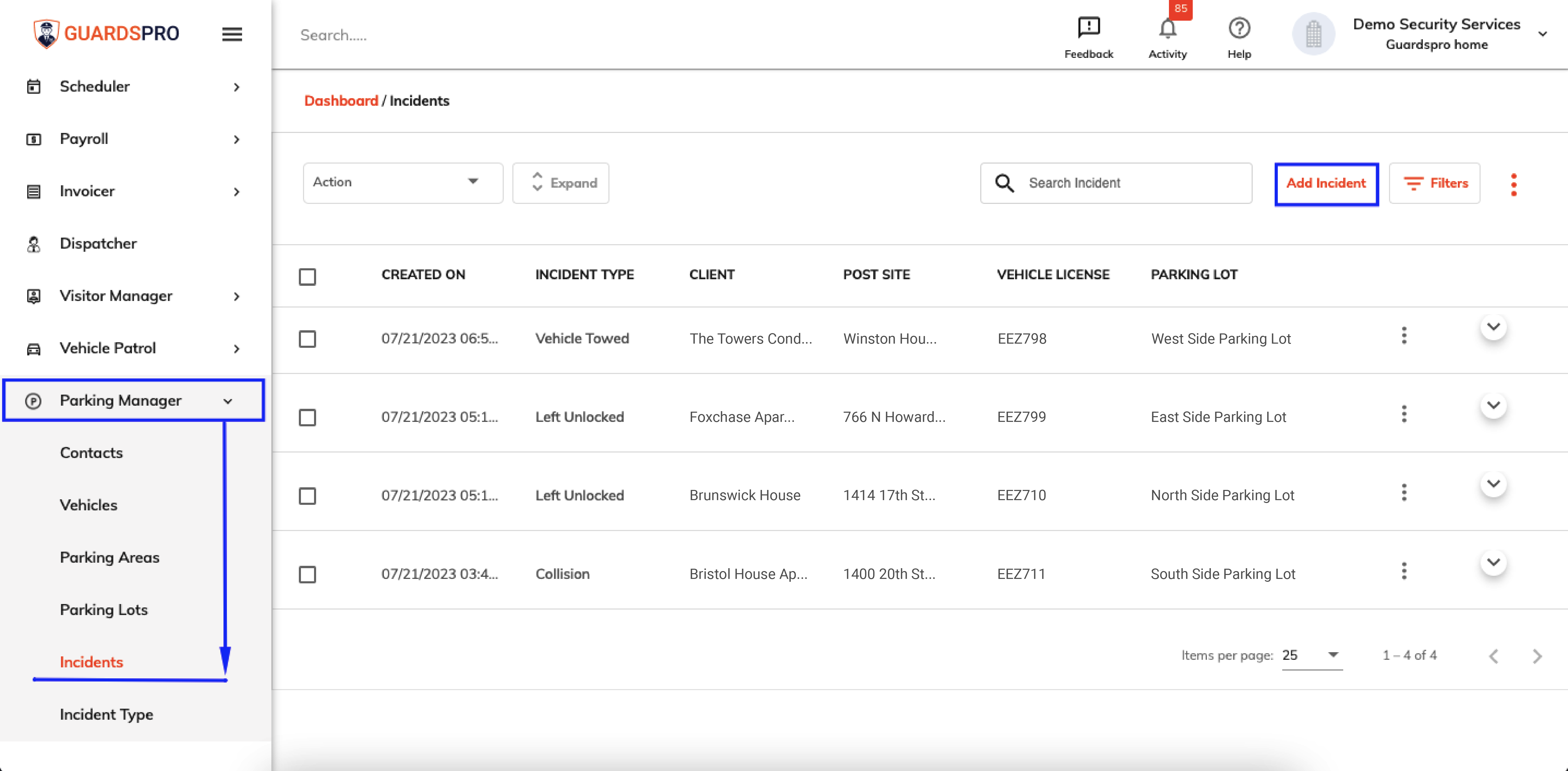Go to previous page arrow
This screenshot has width=1568, height=771.
[1493, 656]
